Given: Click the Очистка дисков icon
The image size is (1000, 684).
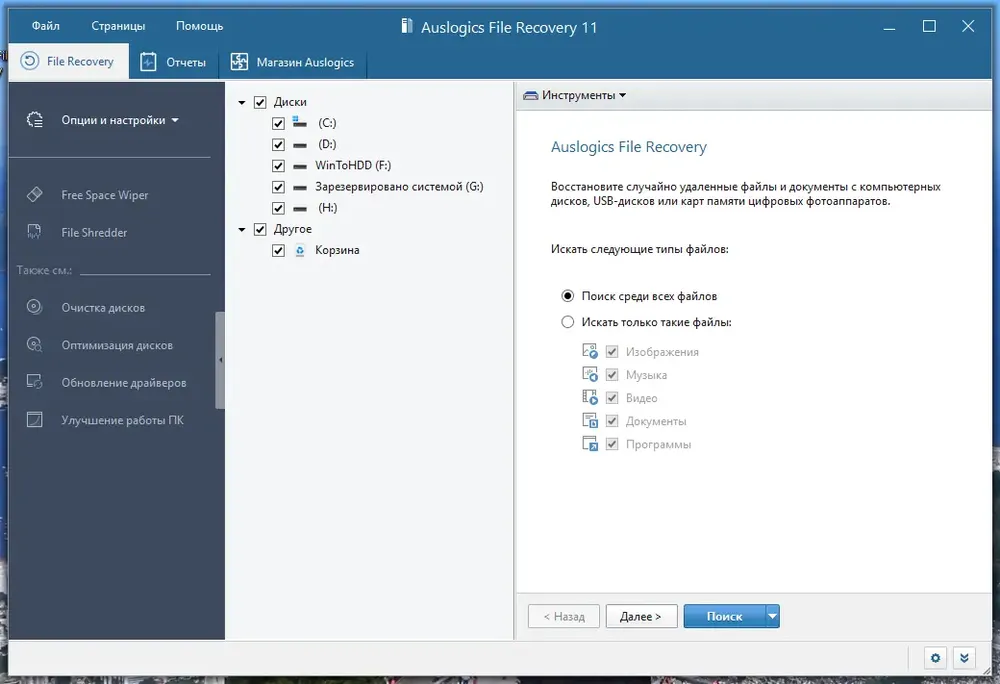Looking at the screenshot, I should pos(34,307).
